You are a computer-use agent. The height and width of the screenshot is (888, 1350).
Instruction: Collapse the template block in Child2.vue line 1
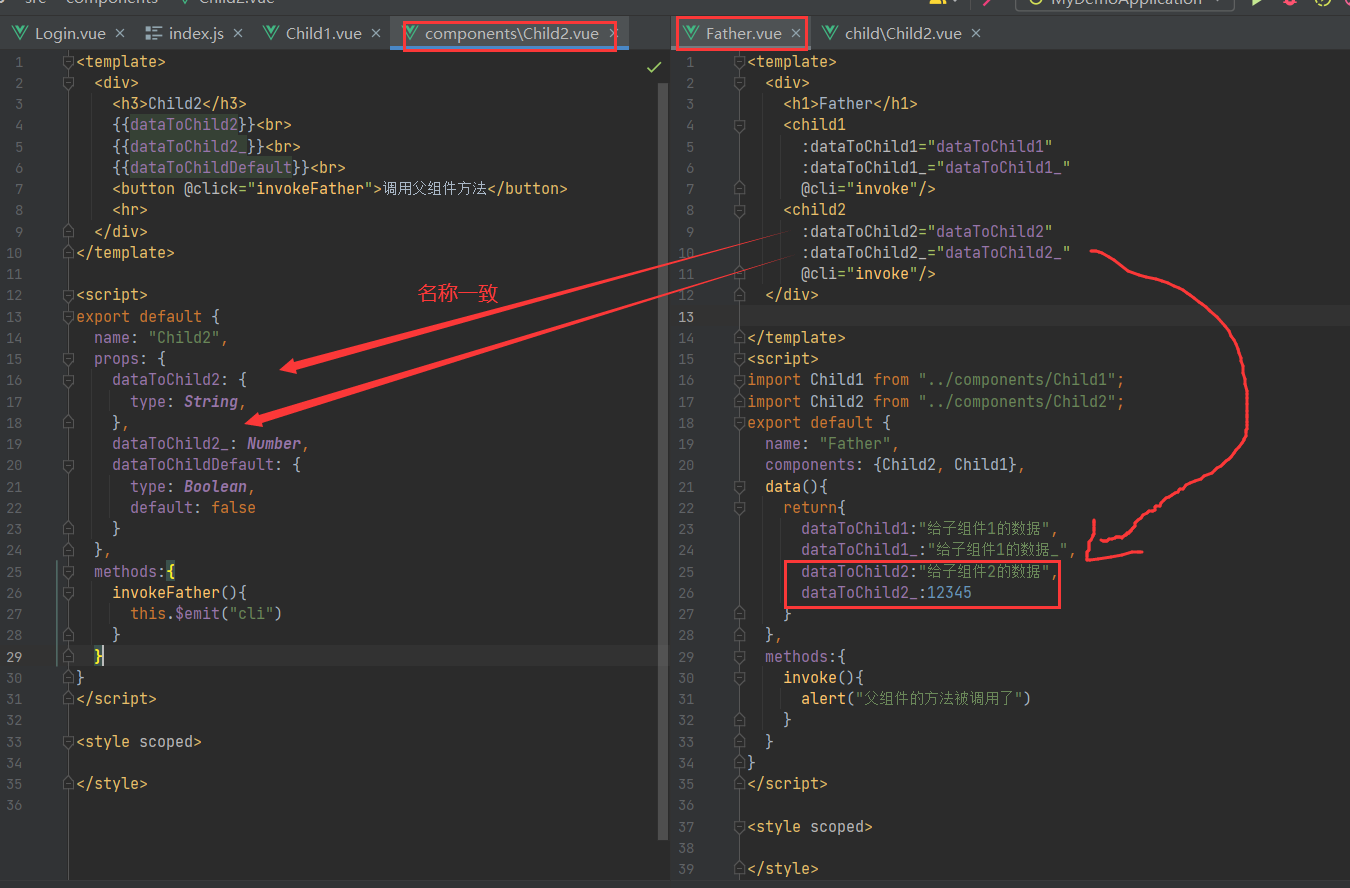pos(69,62)
